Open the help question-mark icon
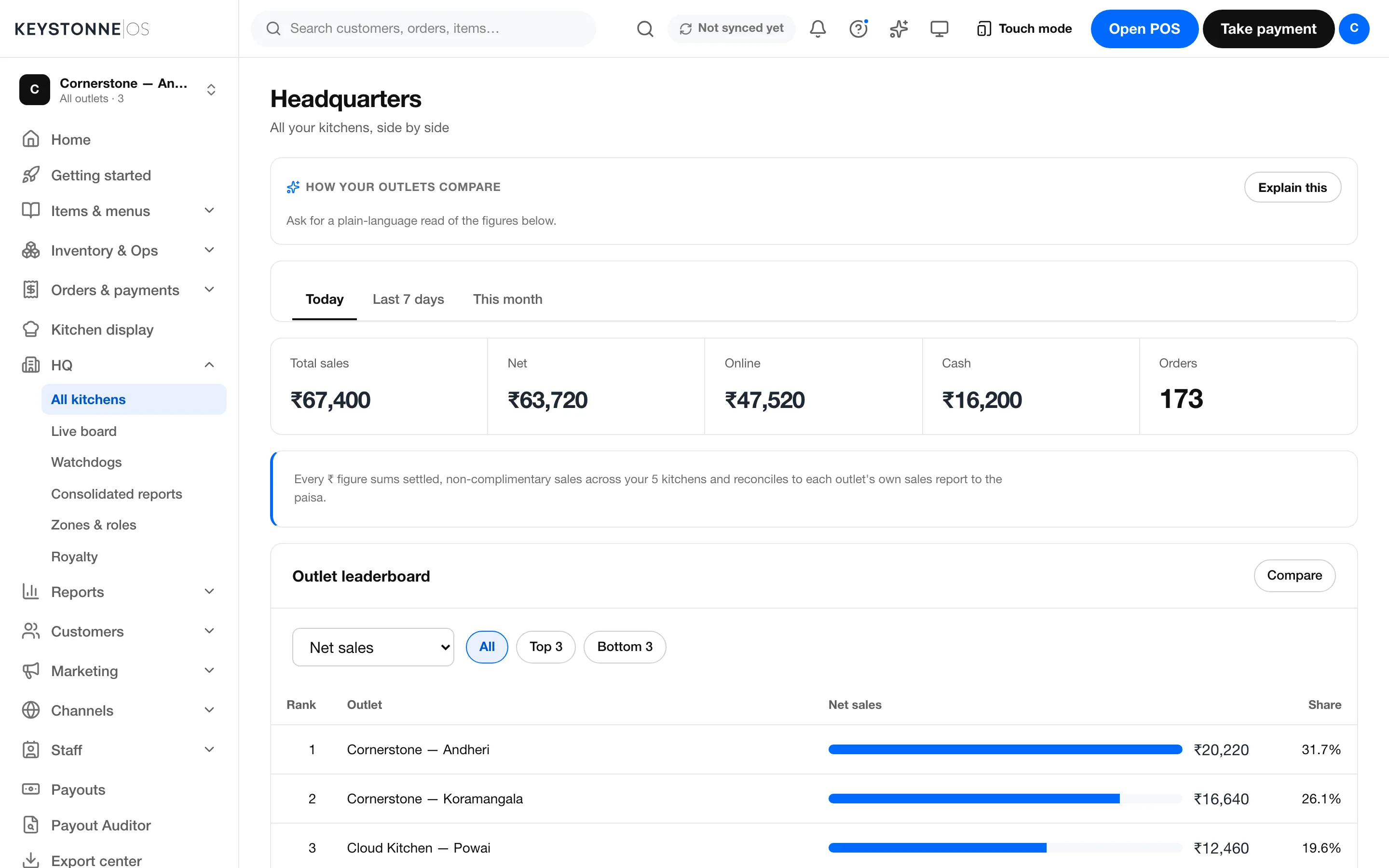Image resolution: width=1389 pixels, height=868 pixels. point(858,29)
